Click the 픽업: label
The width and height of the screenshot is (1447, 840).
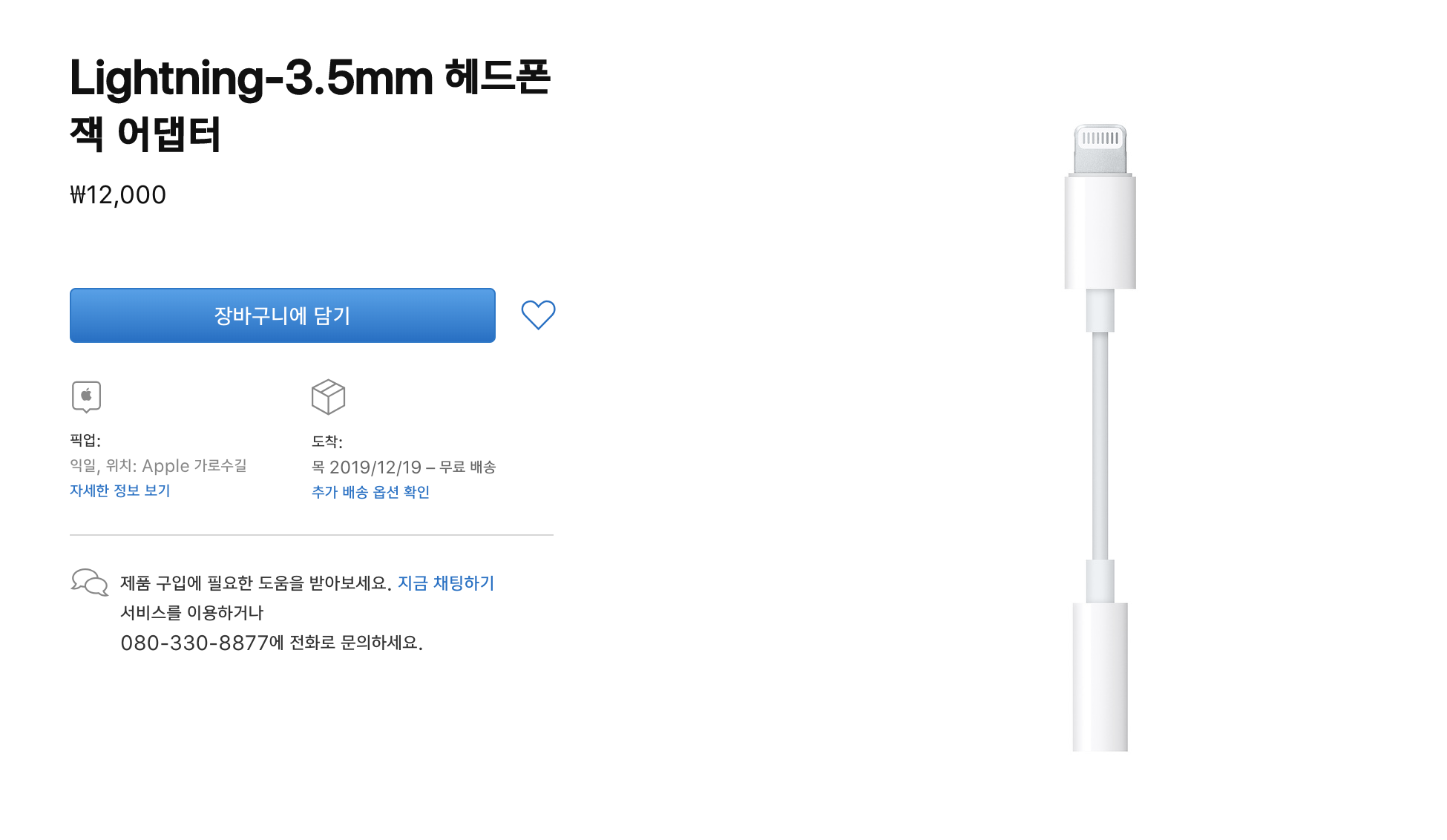(85, 440)
